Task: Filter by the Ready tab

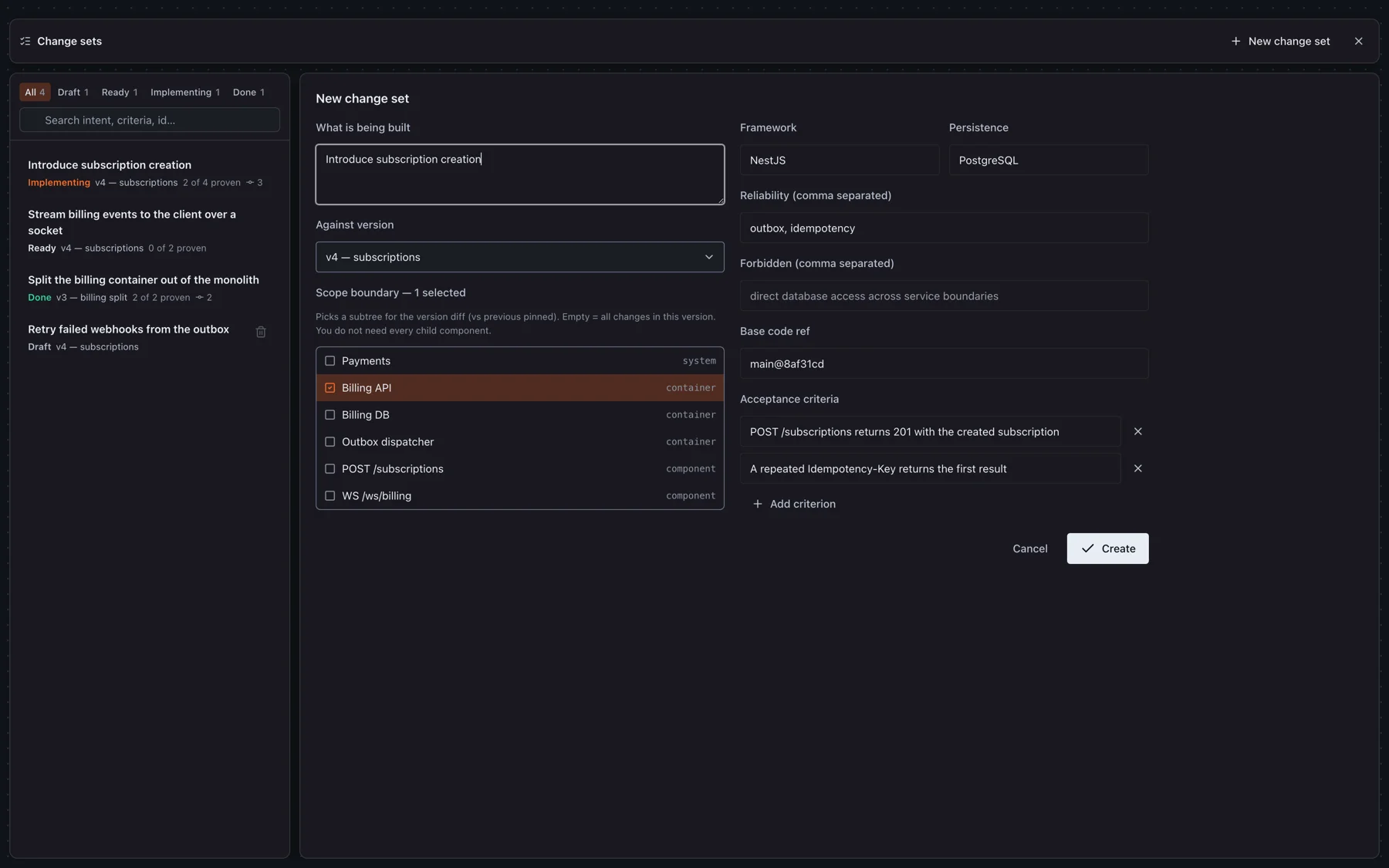Action: click(120, 92)
